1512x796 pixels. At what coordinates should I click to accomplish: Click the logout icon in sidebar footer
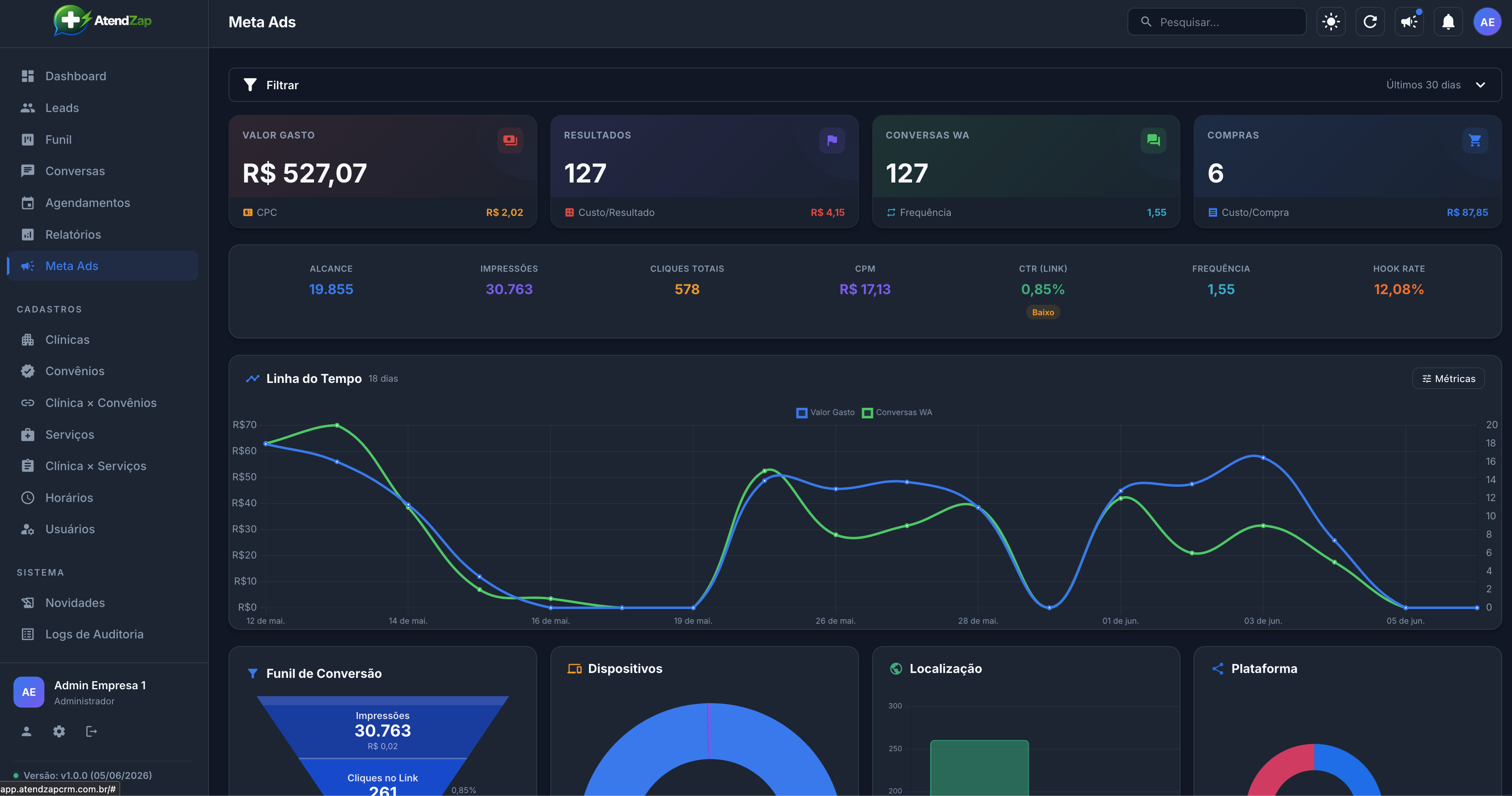91,731
